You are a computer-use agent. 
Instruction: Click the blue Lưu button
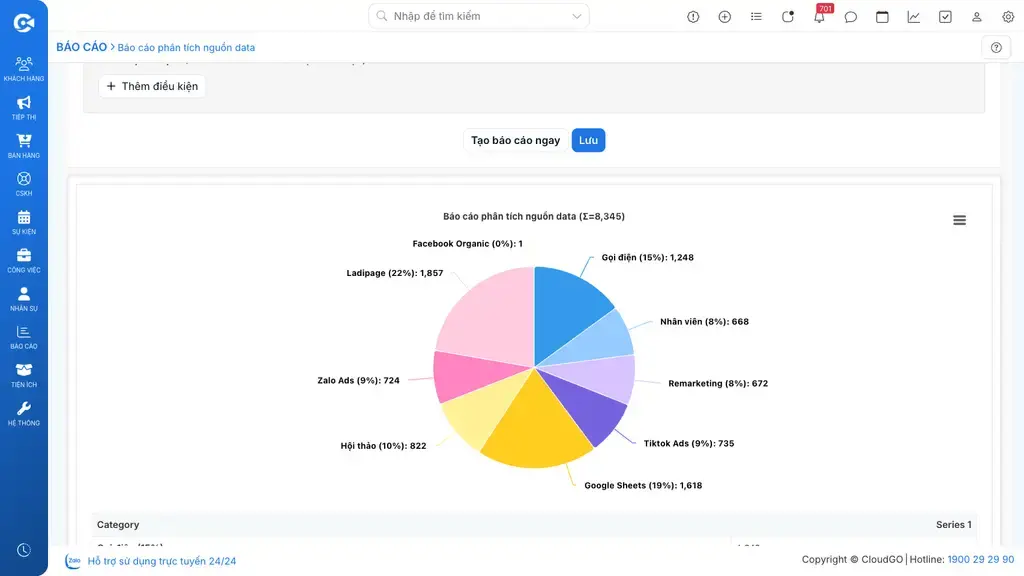tap(588, 140)
